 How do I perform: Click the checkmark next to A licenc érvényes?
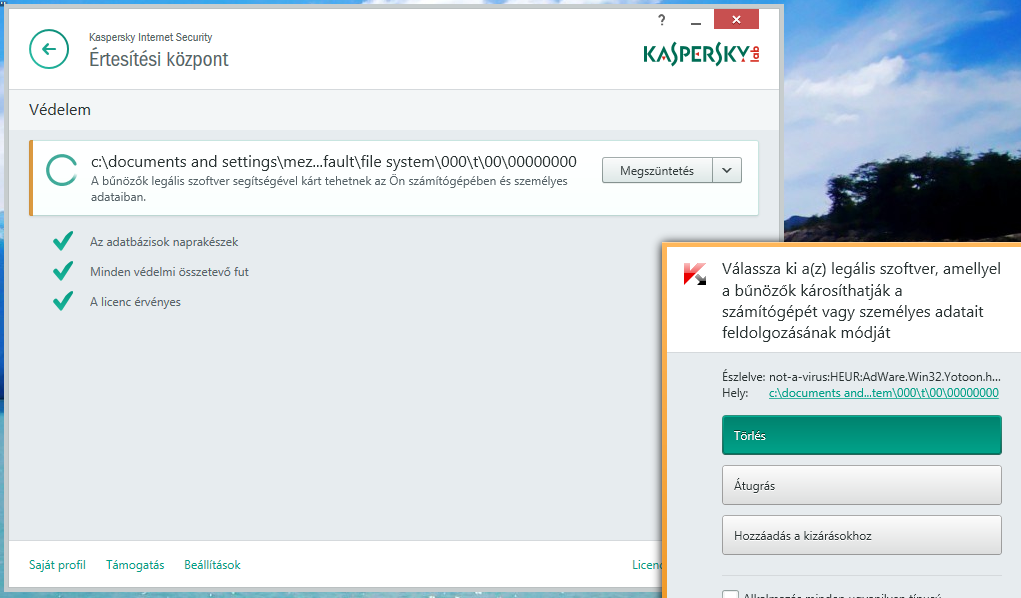point(63,301)
